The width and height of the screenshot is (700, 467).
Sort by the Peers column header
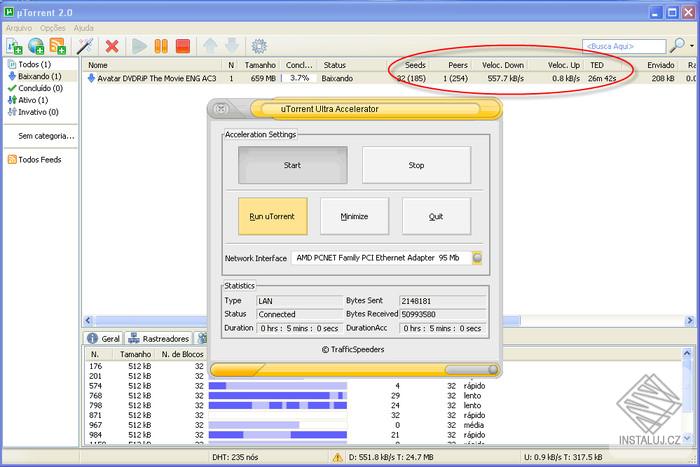click(458, 65)
